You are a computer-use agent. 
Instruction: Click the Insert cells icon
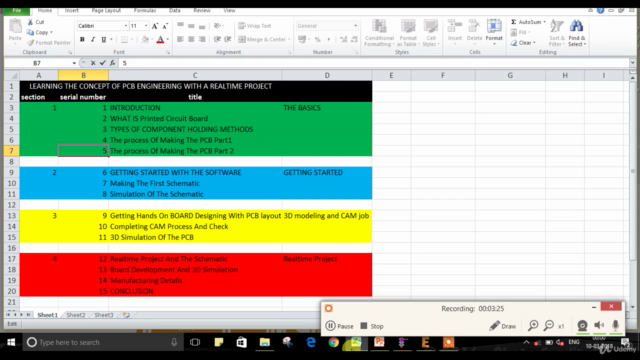(454, 27)
